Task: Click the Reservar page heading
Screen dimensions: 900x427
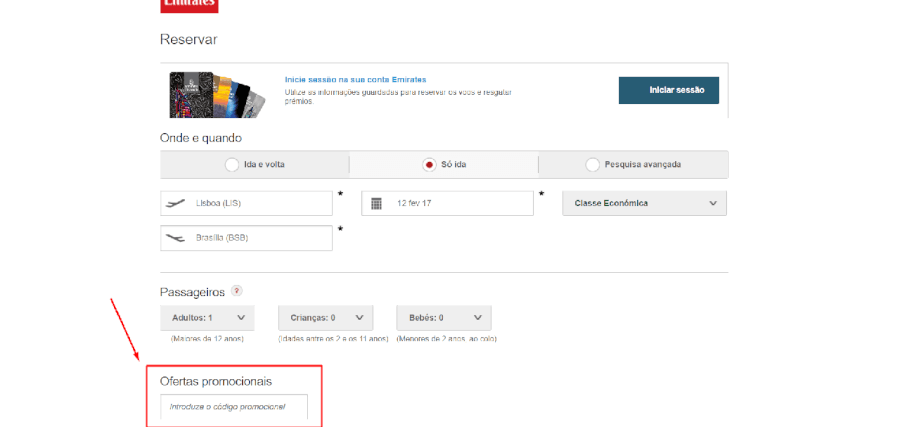Action: click(189, 40)
